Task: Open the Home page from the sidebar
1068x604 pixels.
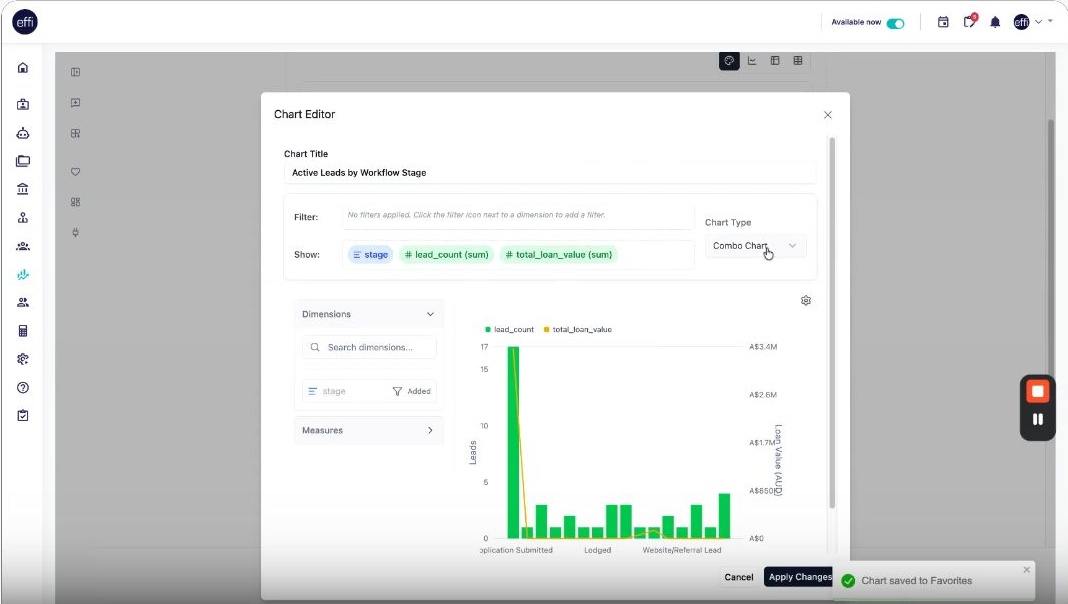Action: pos(22,67)
